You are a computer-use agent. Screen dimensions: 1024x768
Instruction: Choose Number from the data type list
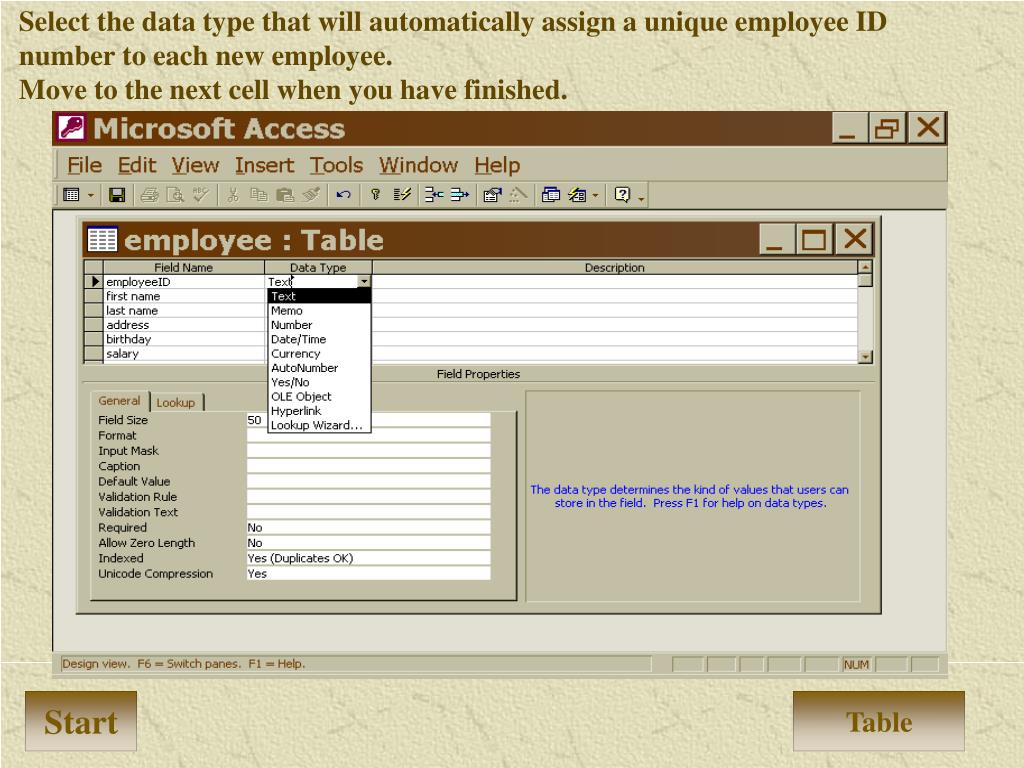[x=319, y=325]
